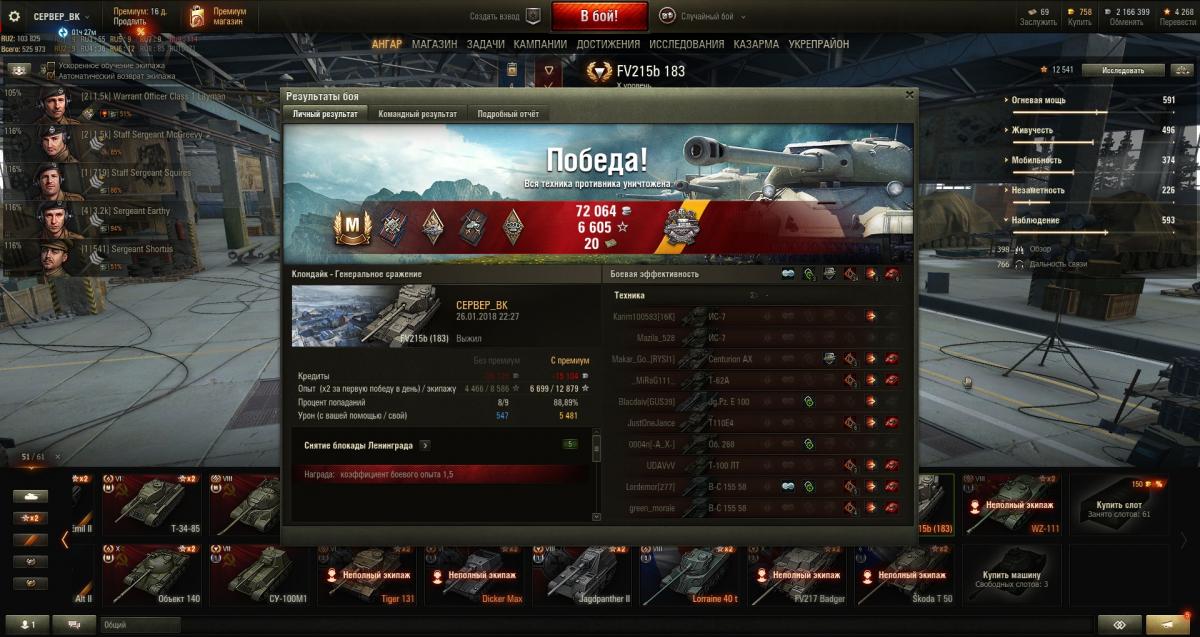Open the МАГАЗИН menu section
Image resolution: width=1200 pixels, height=637 pixels.
(434, 44)
